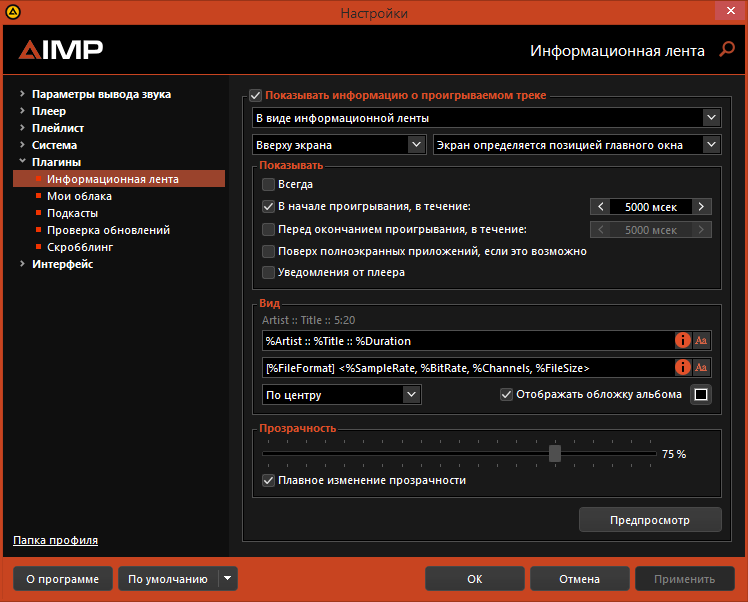The height and width of the screenshot is (602, 748).
Task: Click the AIMP logo in header
Action: (x=61, y=49)
